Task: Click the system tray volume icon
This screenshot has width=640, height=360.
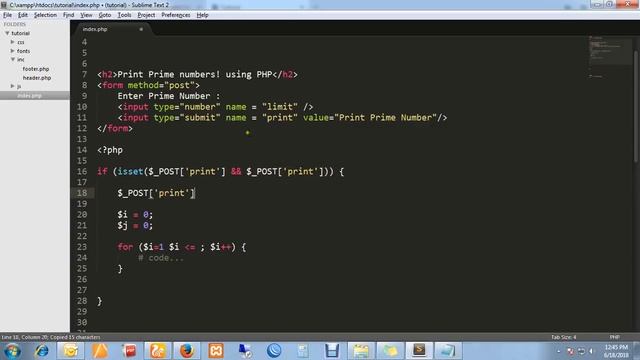Action: point(591,351)
